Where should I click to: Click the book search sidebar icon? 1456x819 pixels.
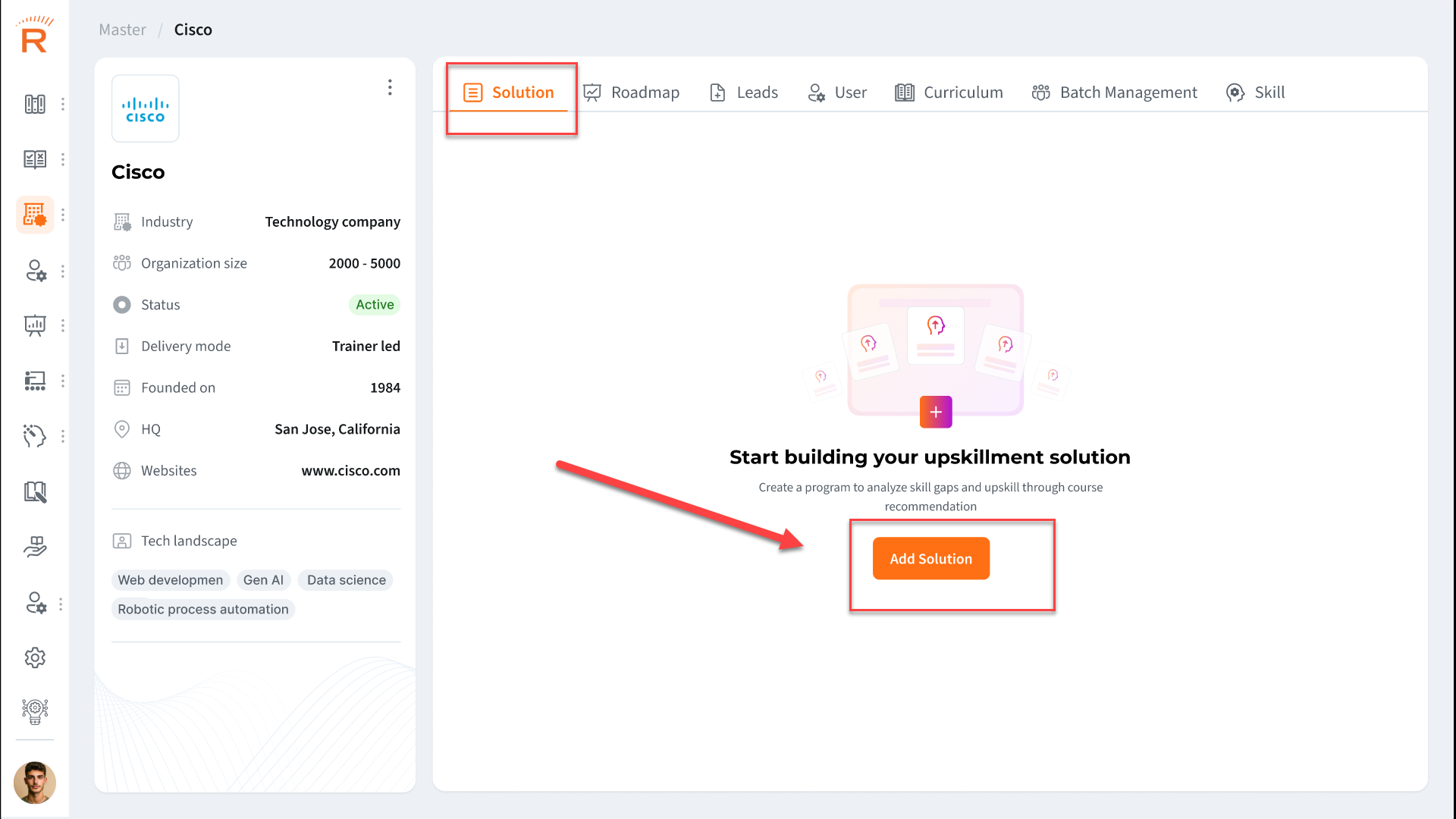35,492
